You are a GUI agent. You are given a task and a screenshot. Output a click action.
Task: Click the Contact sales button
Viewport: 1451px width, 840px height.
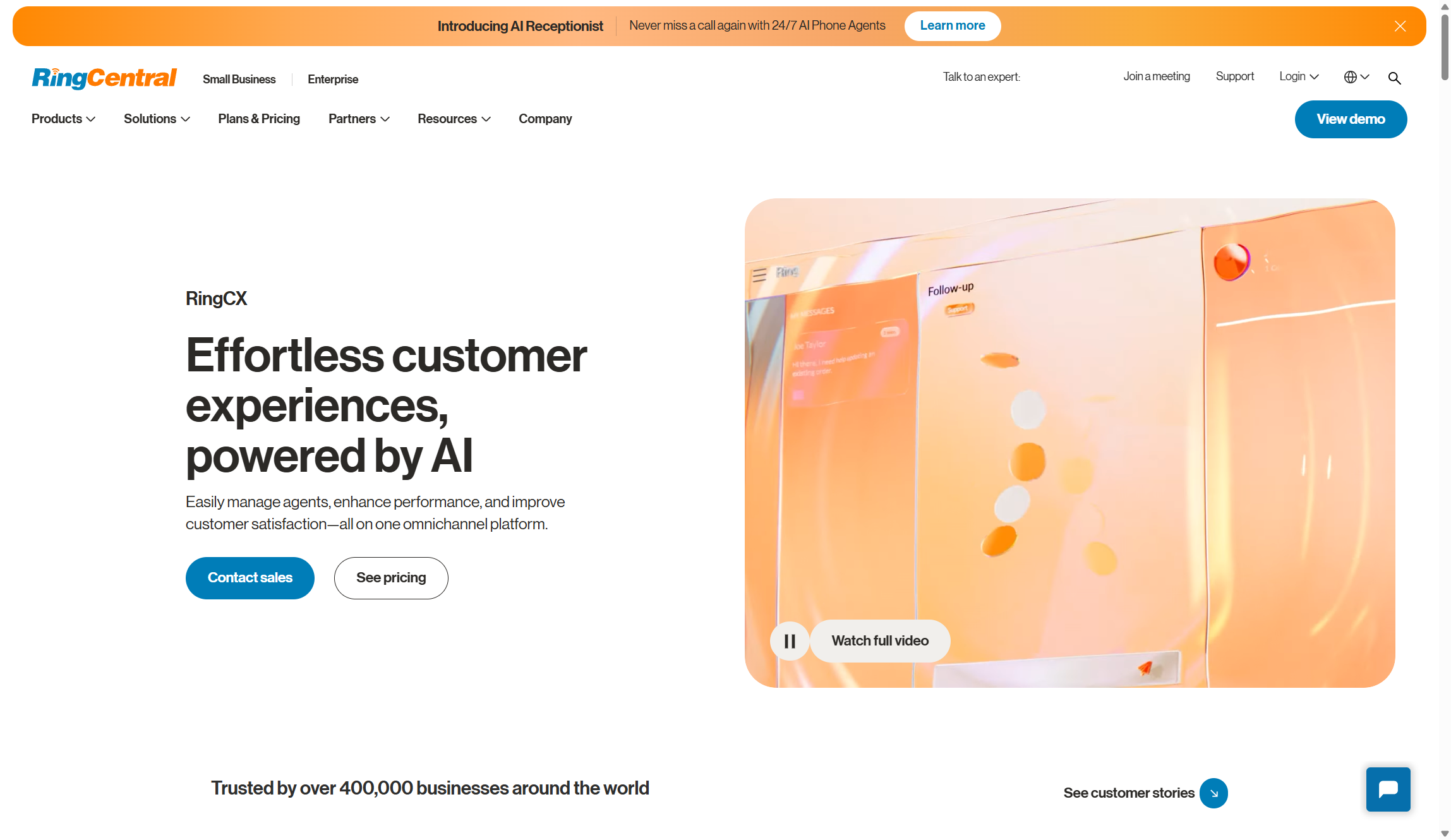pyautogui.click(x=250, y=578)
